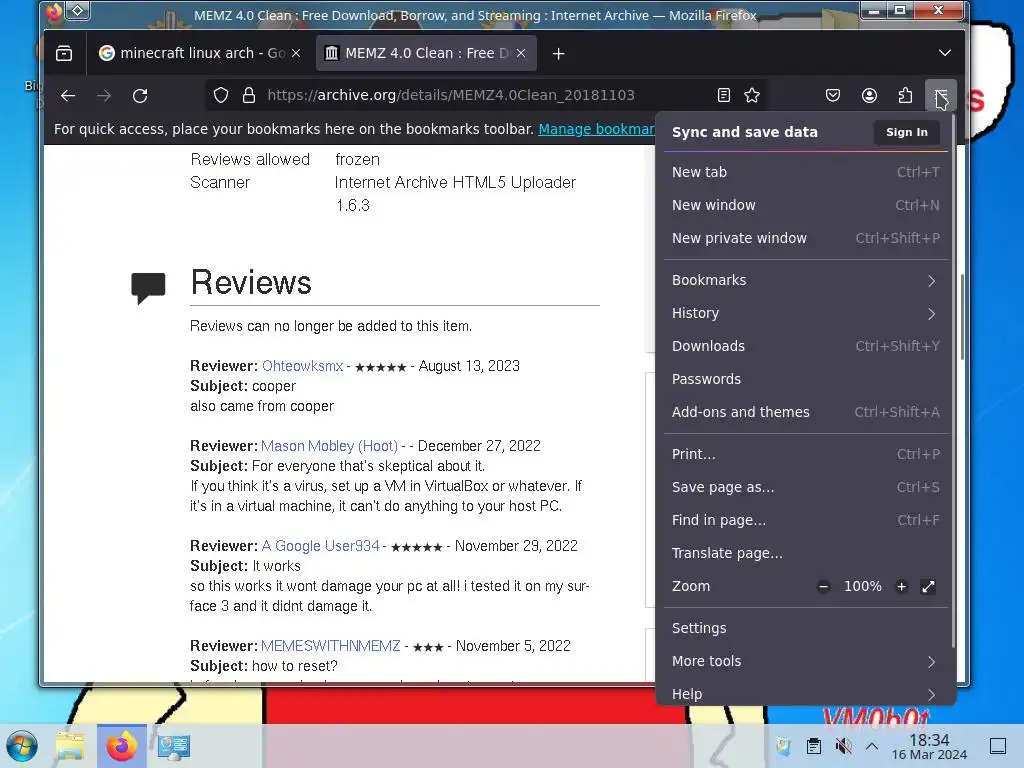Zoom out with the minus button
Image resolution: width=1024 pixels, height=768 pixels.
(x=824, y=586)
